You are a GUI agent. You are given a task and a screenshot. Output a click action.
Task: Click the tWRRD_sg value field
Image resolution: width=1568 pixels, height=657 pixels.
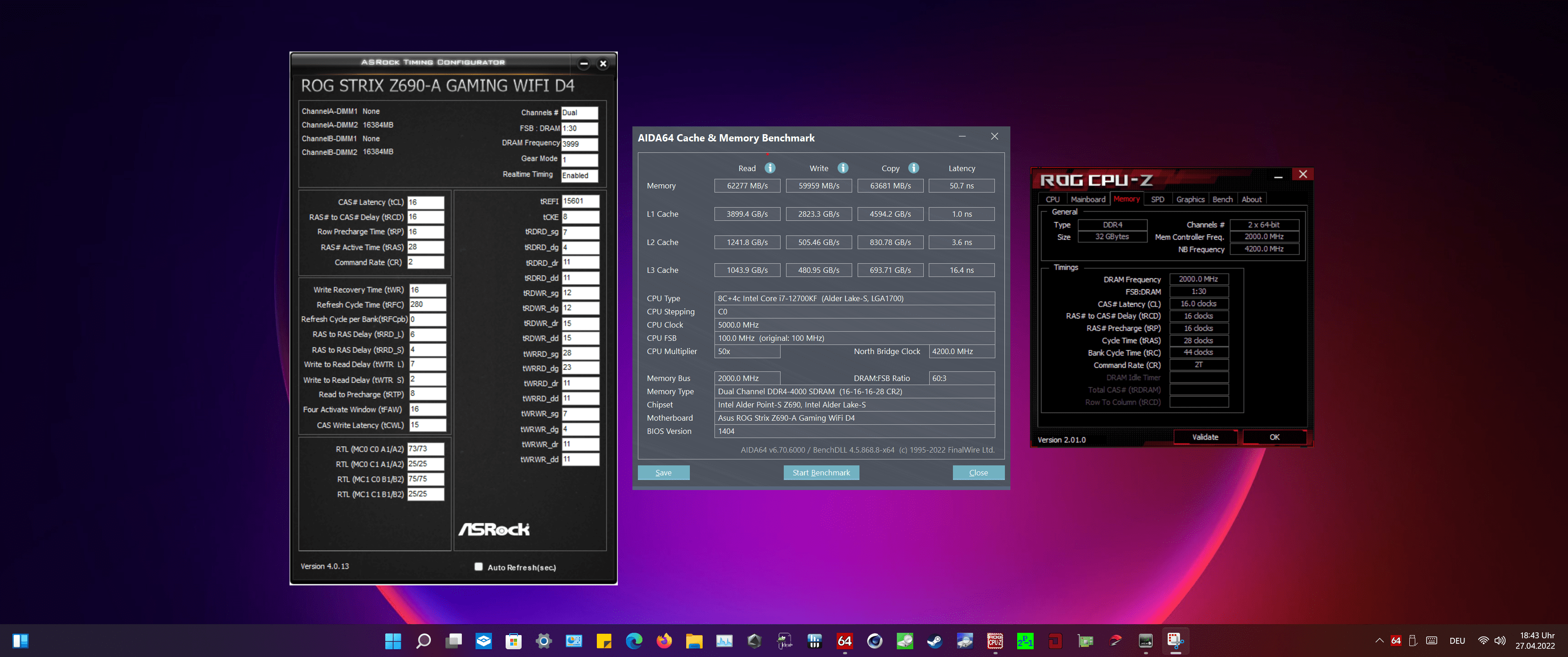click(580, 353)
